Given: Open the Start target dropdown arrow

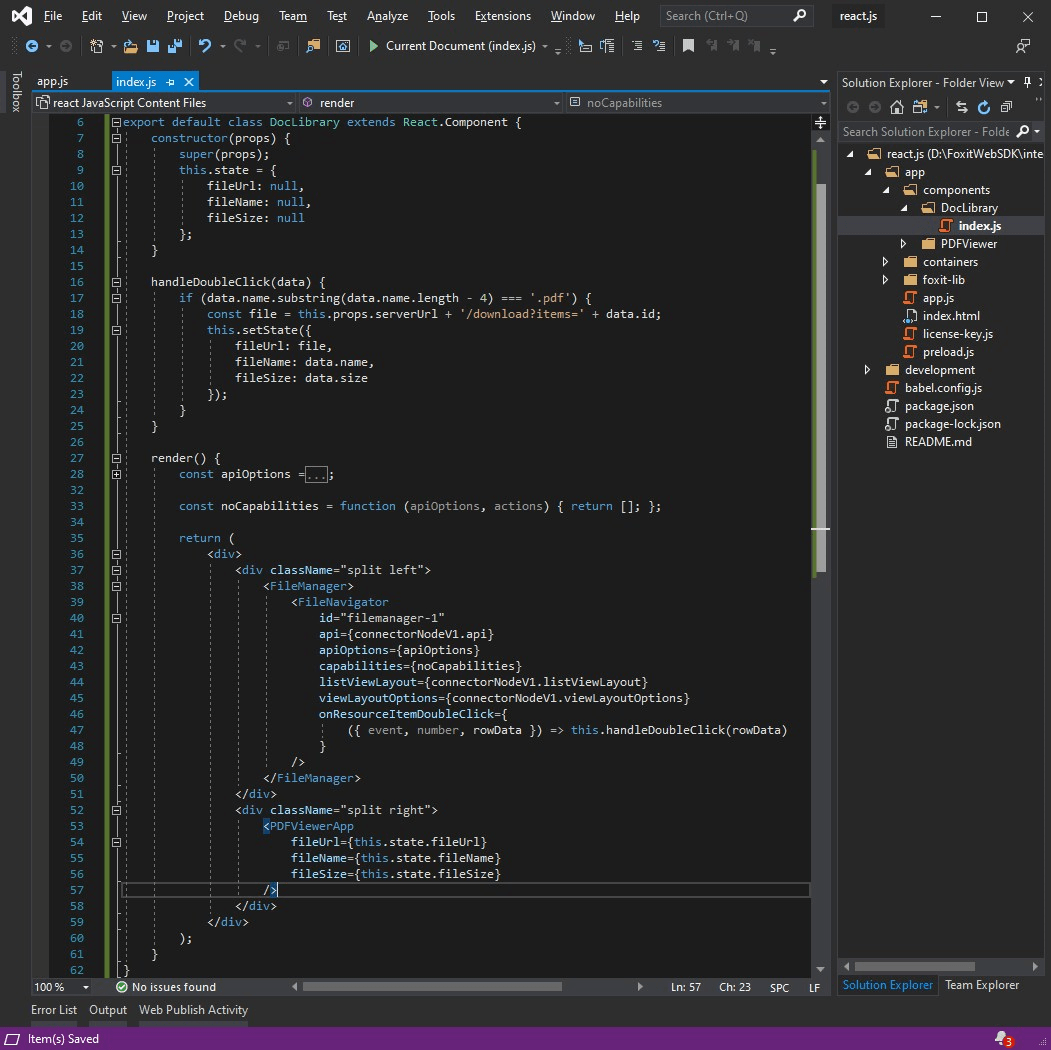Looking at the screenshot, I should (545, 46).
